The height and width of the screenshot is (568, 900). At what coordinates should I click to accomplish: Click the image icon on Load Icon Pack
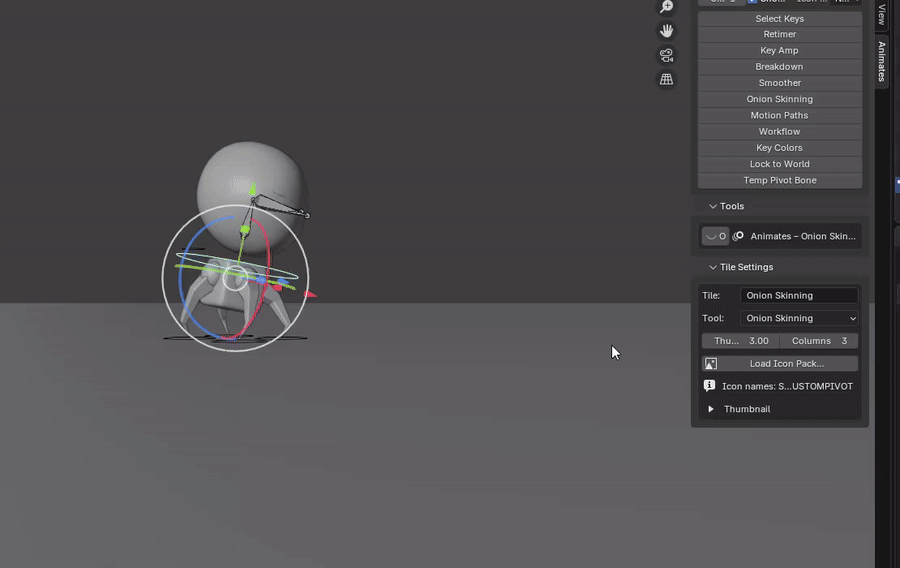(711, 363)
